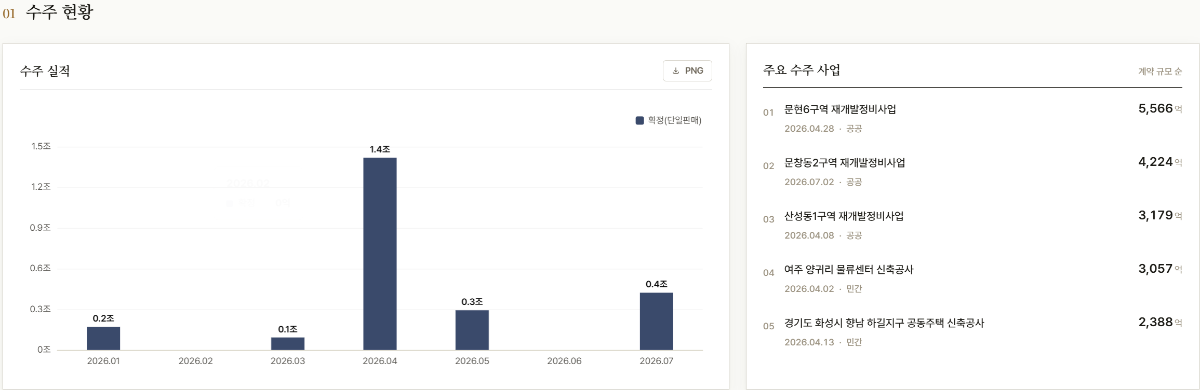1200x390 pixels.
Task: Click the 4,224억 contract amount
Action: (1160, 162)
